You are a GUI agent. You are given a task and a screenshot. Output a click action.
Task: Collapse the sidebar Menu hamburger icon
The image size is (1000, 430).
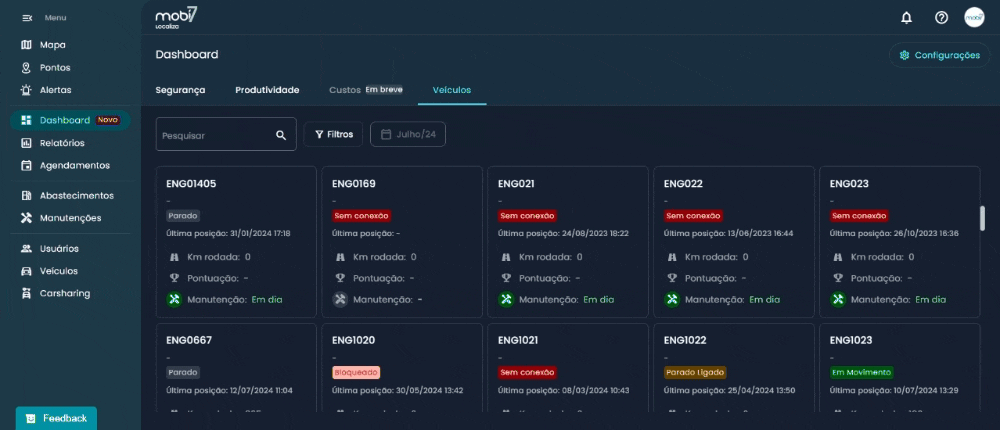pyautogui.click(x=27, y=18)
